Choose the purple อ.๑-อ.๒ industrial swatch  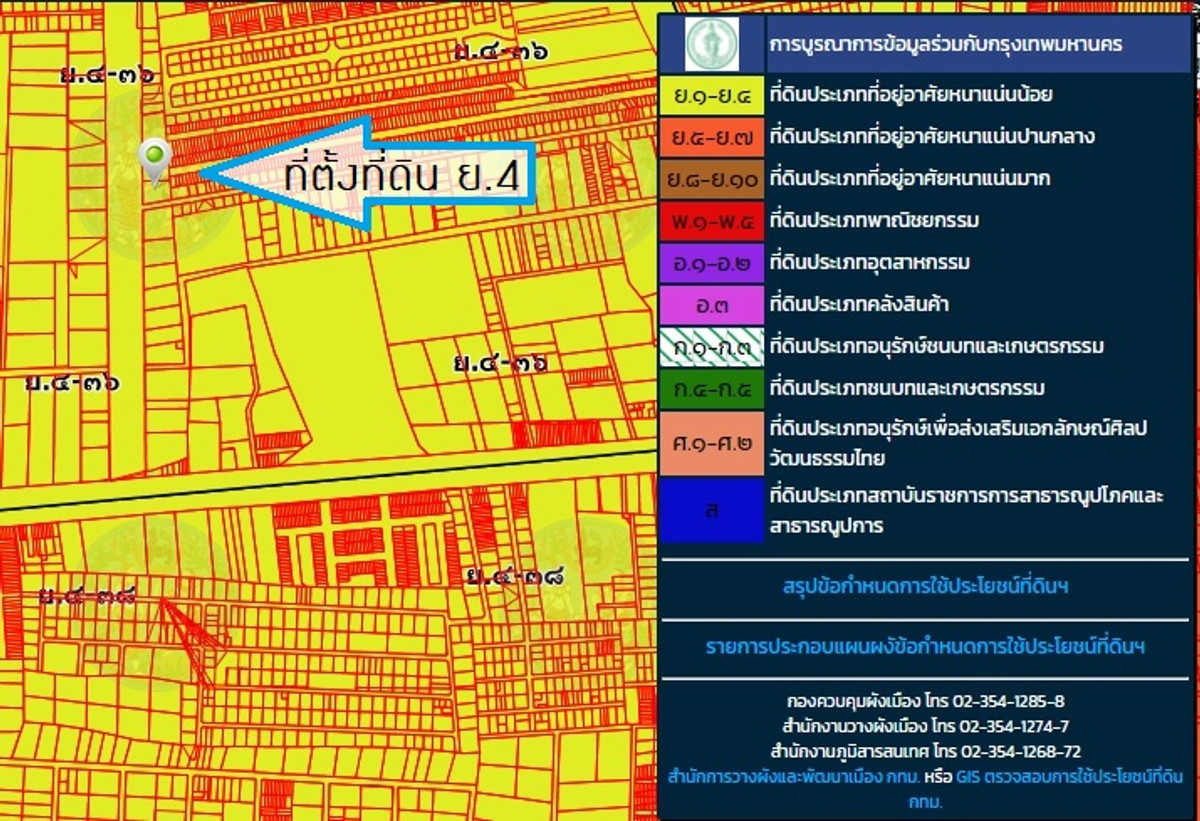(x=712, y=263)
